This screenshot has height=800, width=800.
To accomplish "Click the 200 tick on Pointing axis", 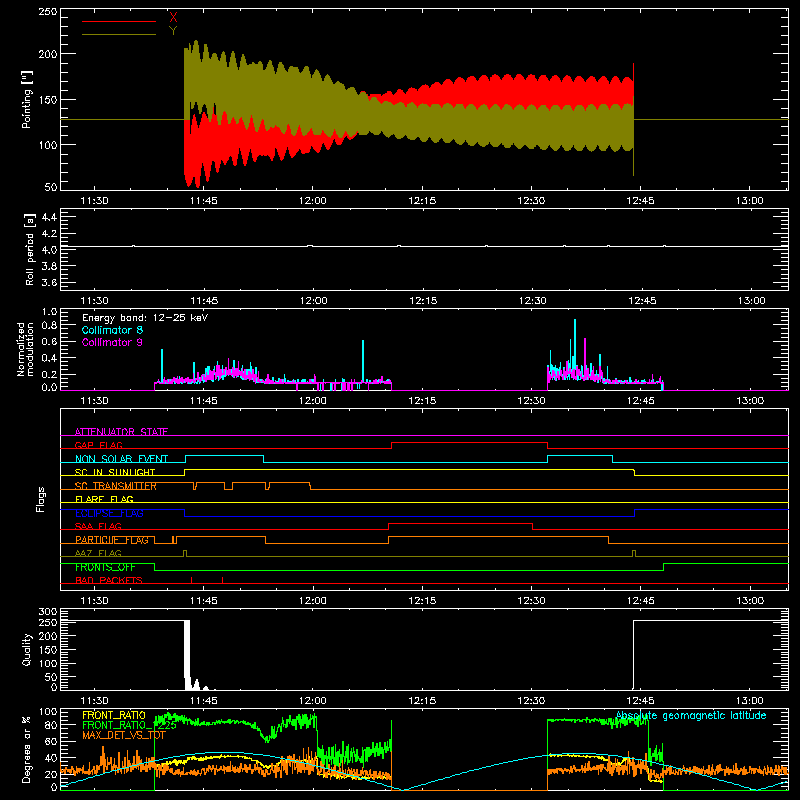I will (x=47, y=54).
